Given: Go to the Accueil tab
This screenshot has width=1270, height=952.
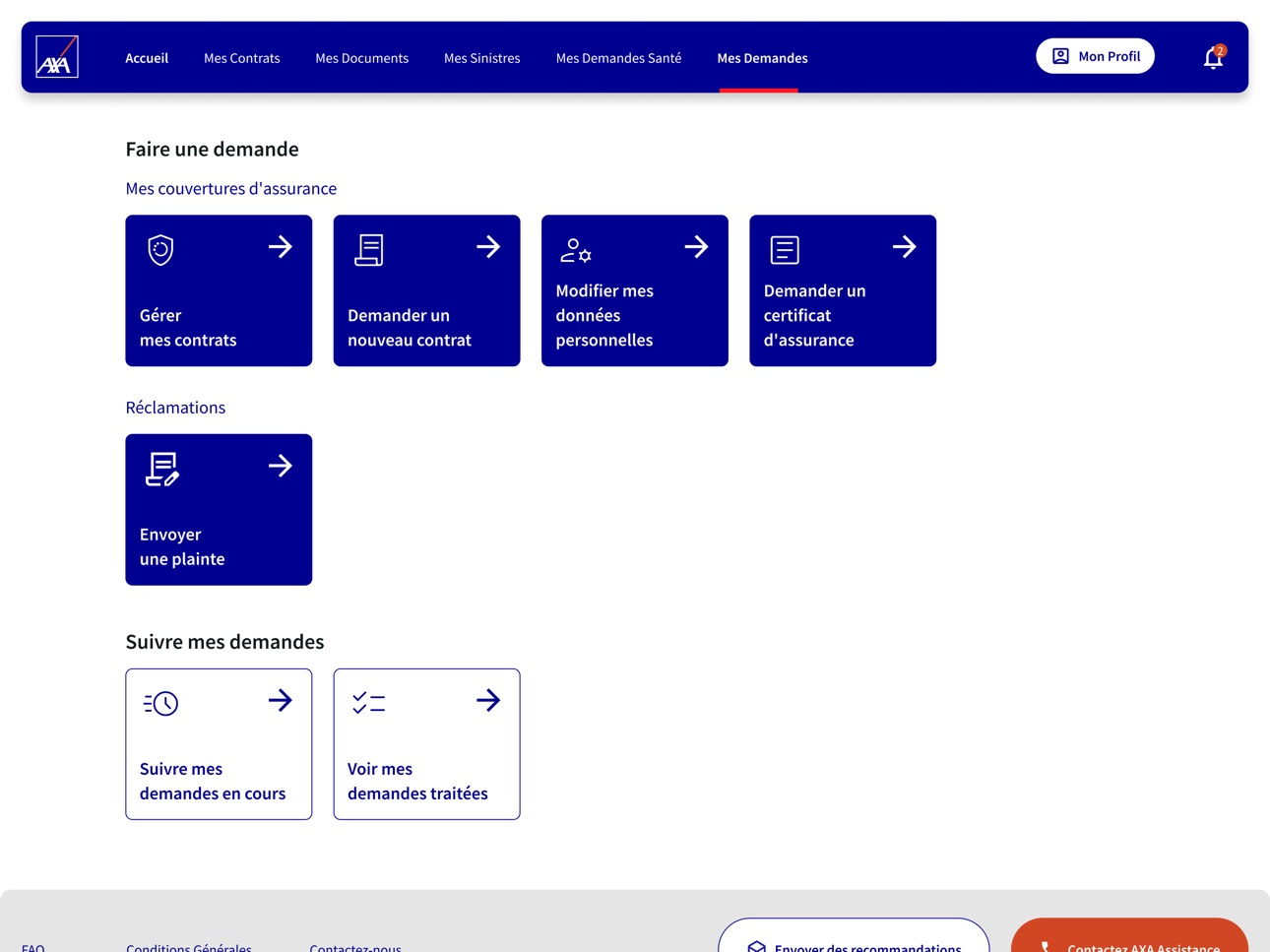Looking at the screenshot, I should point(147,58).
